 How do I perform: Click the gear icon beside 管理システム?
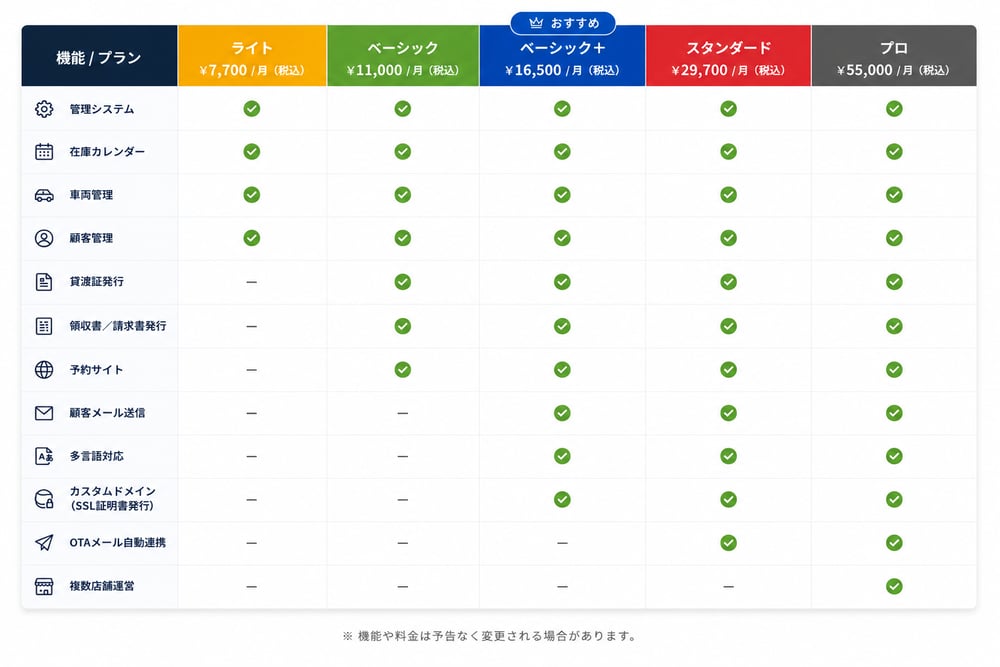(44, 109)
